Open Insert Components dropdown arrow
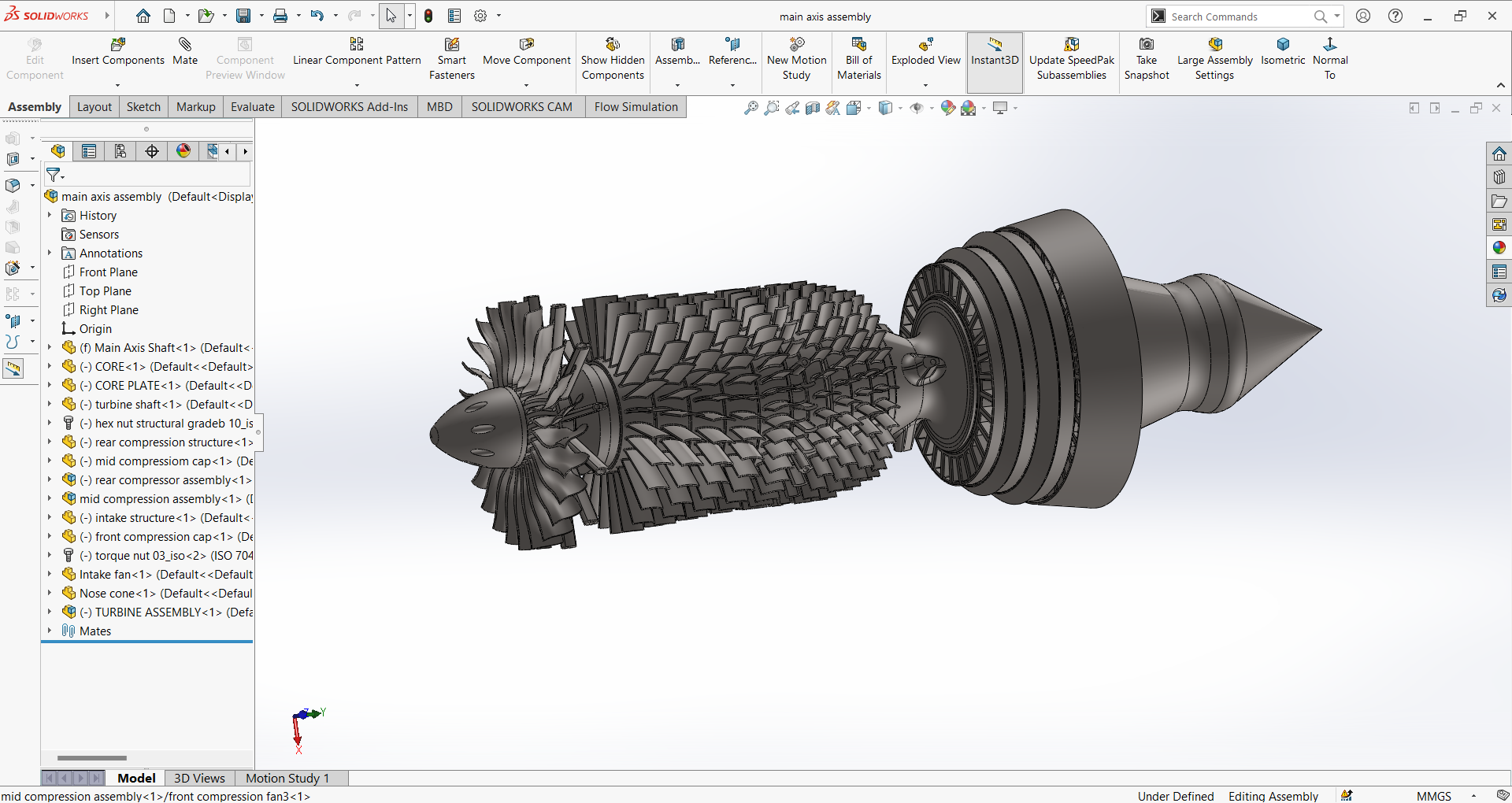This screenshot has height=803, width=1512. pos(118,85)
